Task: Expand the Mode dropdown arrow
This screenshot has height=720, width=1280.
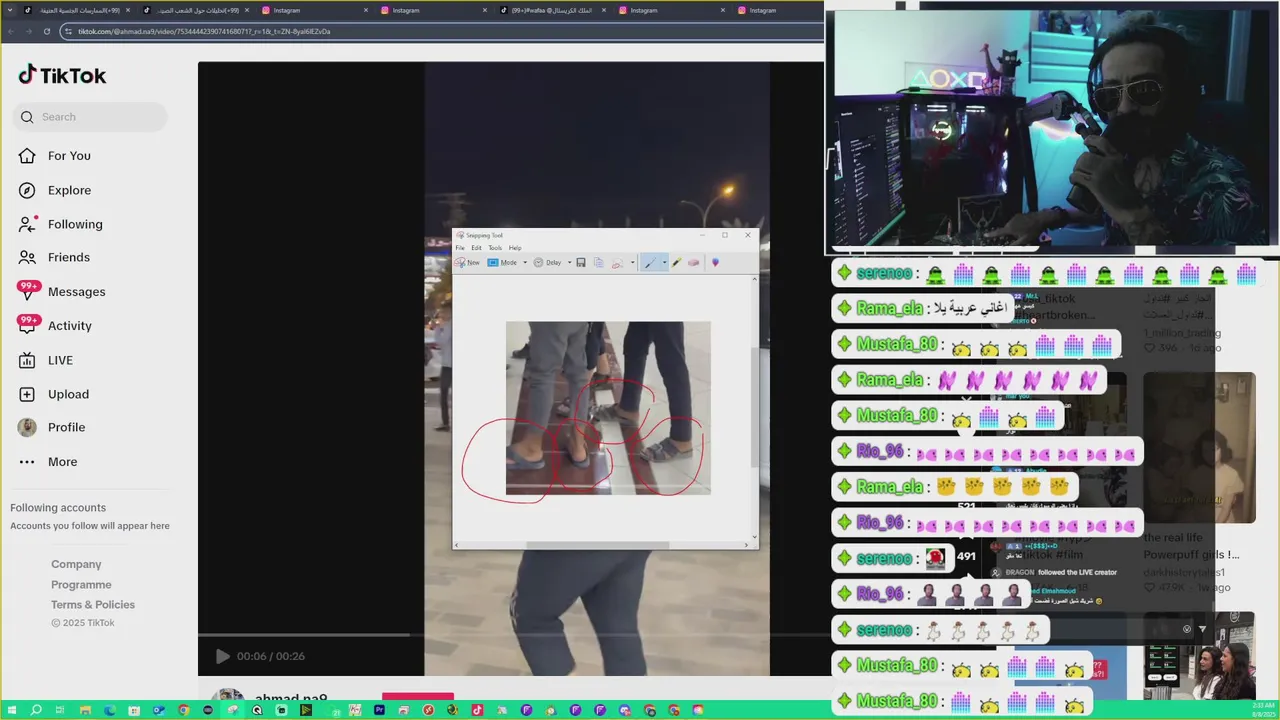Action: (525, 262)
